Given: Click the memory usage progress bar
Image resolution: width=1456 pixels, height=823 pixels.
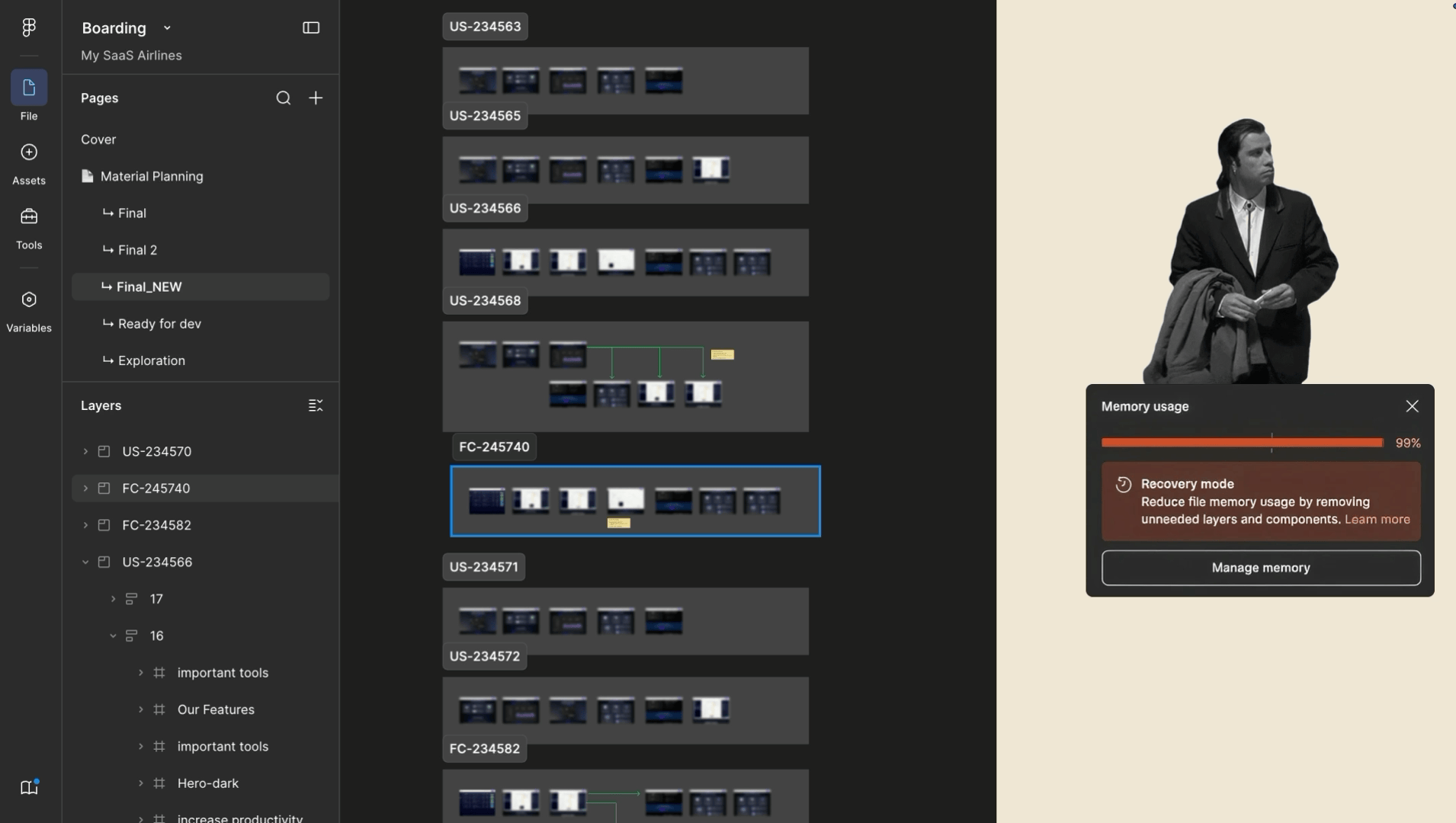Looking at the screenshot, I should pos(1243,443).
